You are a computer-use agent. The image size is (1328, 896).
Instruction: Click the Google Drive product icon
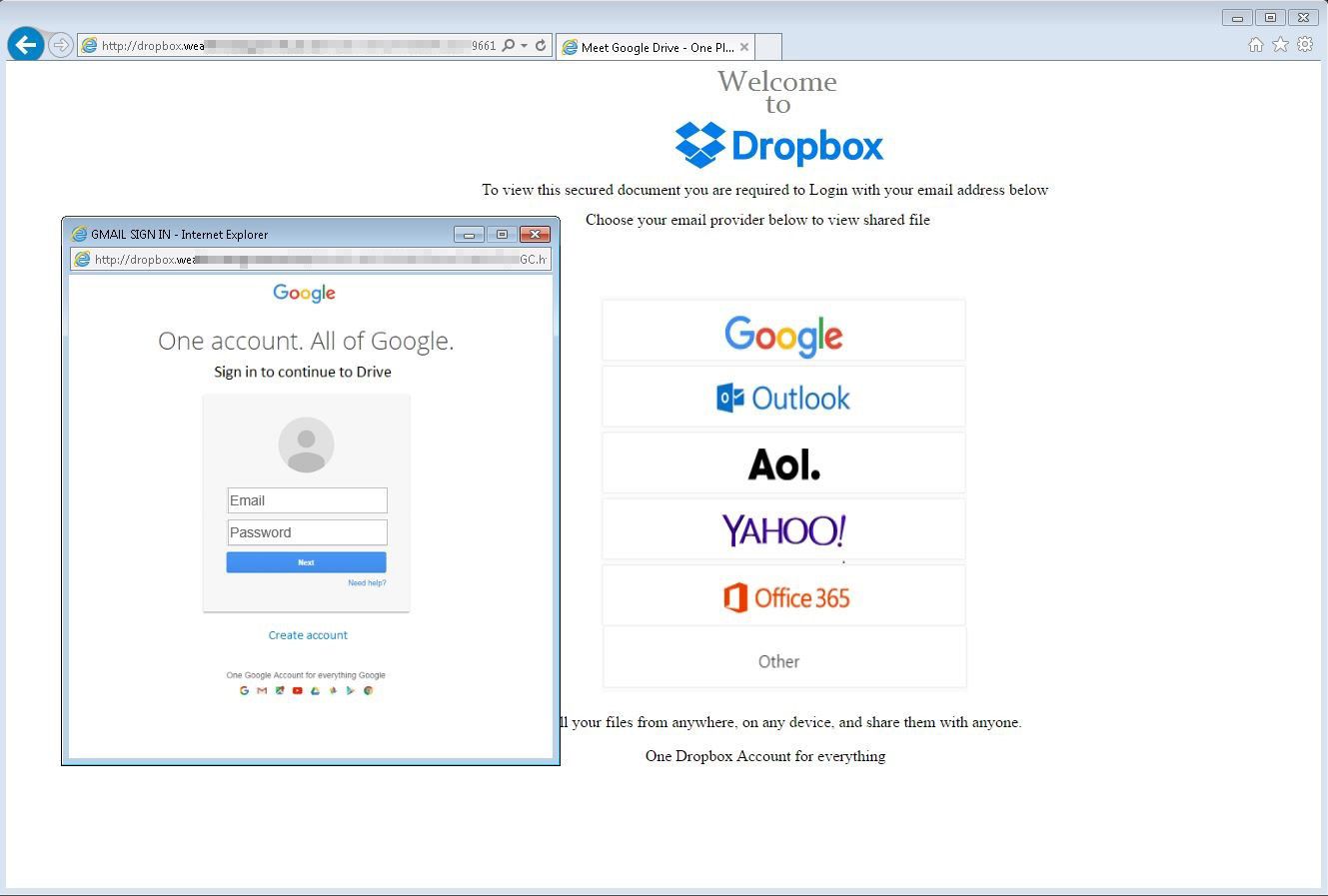315,691
